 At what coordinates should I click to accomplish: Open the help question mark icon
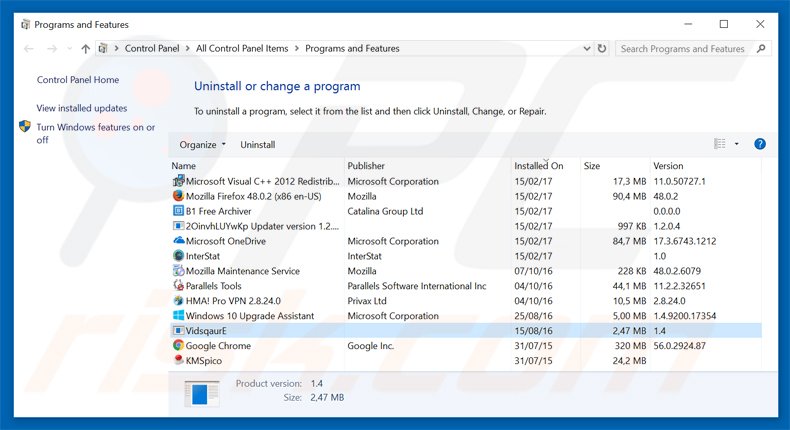point(760,144)
